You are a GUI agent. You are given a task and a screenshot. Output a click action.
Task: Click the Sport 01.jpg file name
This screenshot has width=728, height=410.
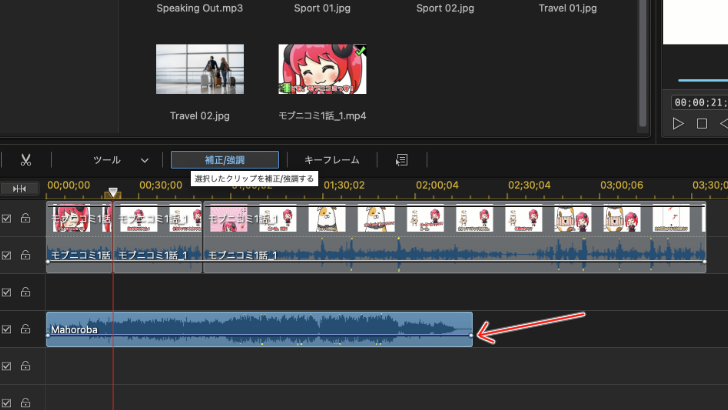pyautogui.click(x=322, y=8)
